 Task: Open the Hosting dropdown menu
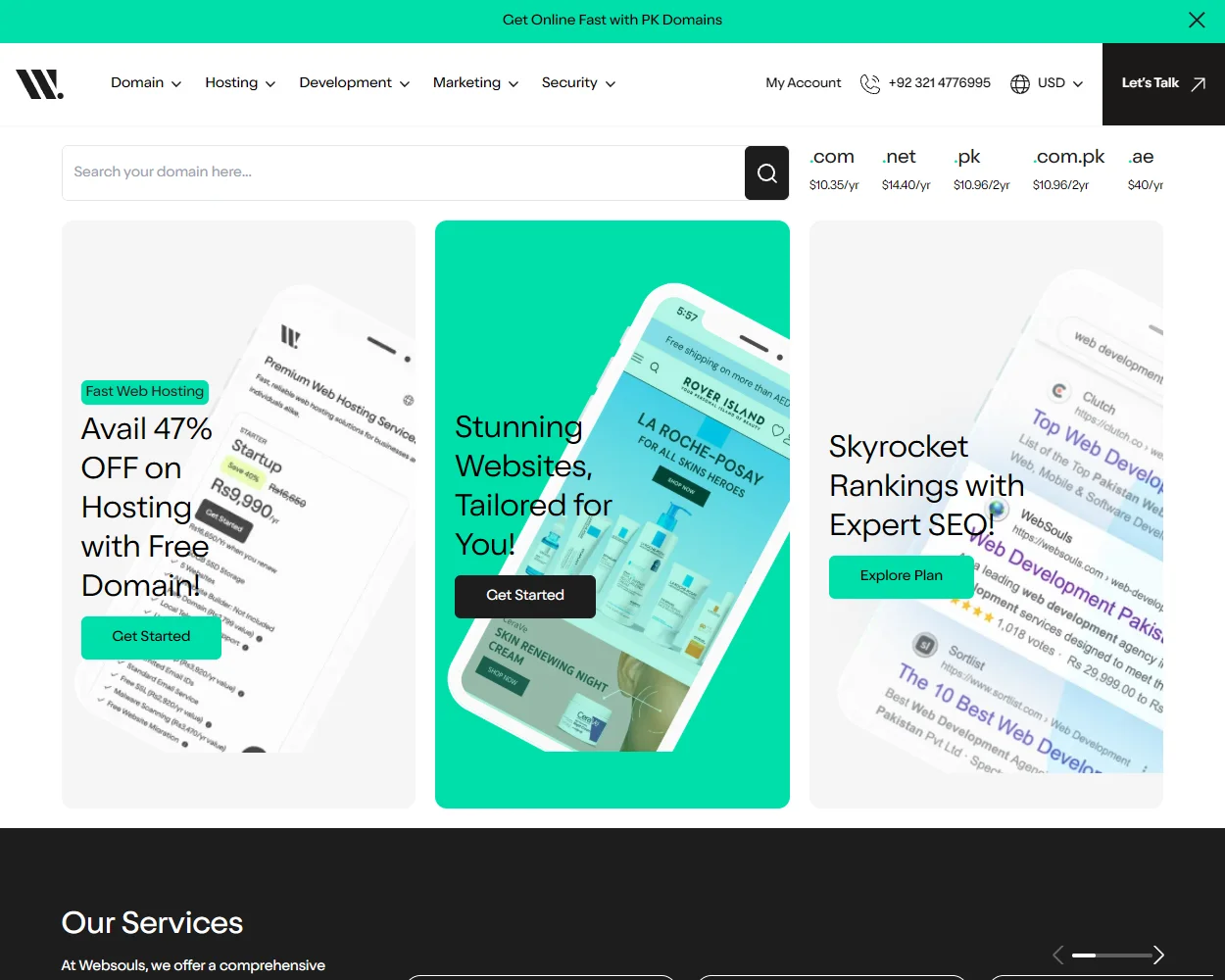pyautogui.click(x=240, y=83)
